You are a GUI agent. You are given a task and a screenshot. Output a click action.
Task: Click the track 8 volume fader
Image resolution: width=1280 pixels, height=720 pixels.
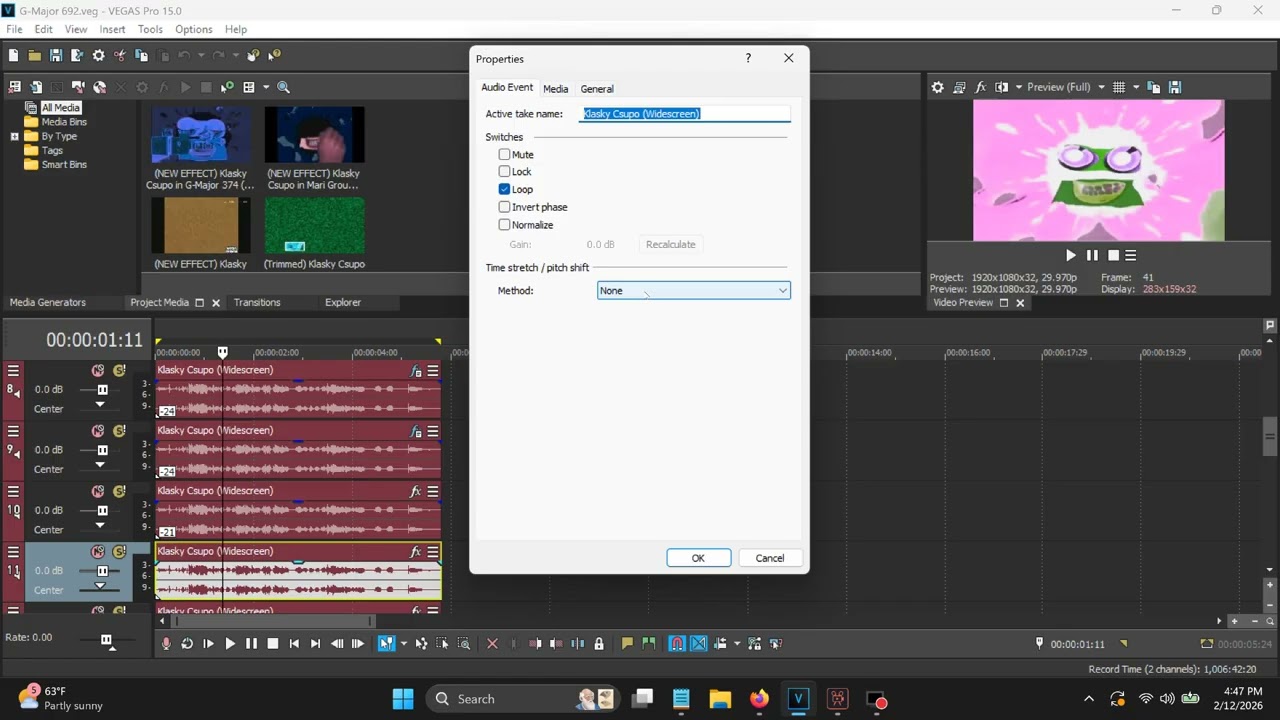(102, 390)
